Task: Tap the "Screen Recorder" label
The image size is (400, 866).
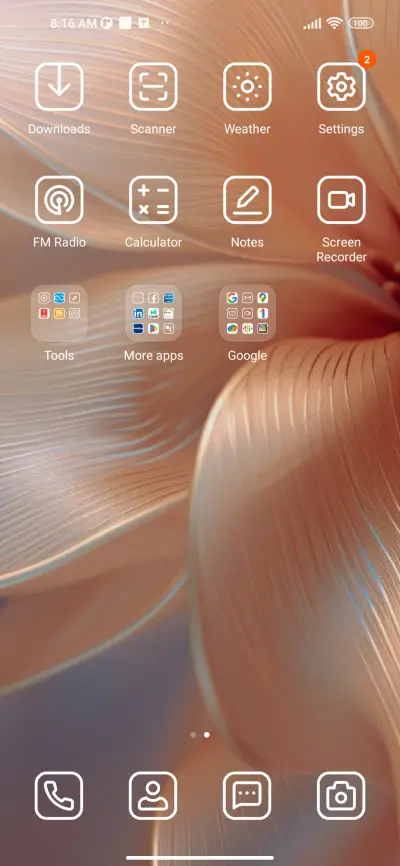Action: (341, 250)
